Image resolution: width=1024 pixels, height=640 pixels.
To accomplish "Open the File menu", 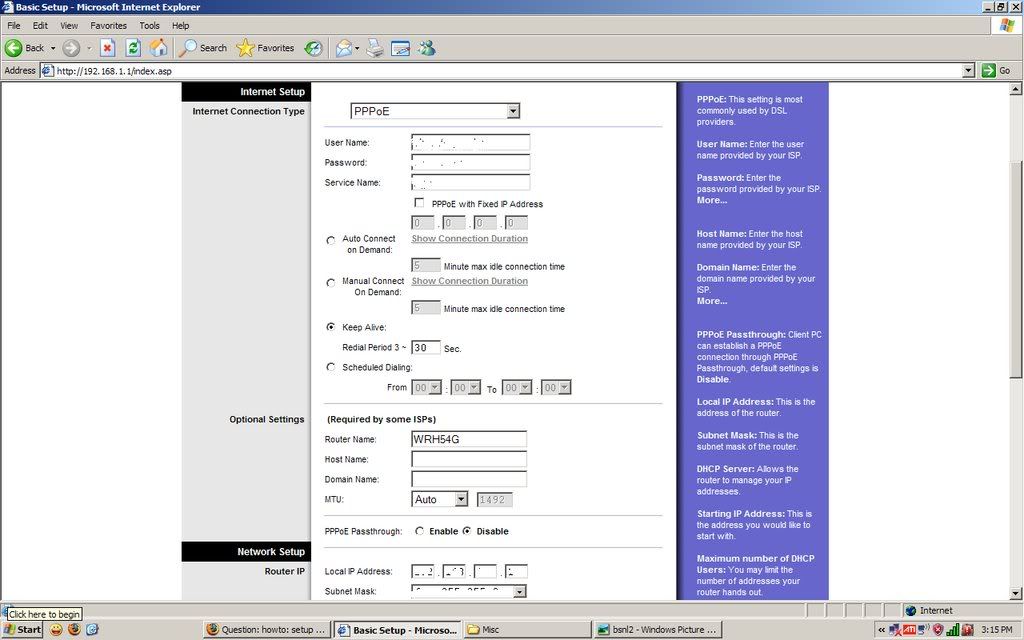I will coord(14,25).
